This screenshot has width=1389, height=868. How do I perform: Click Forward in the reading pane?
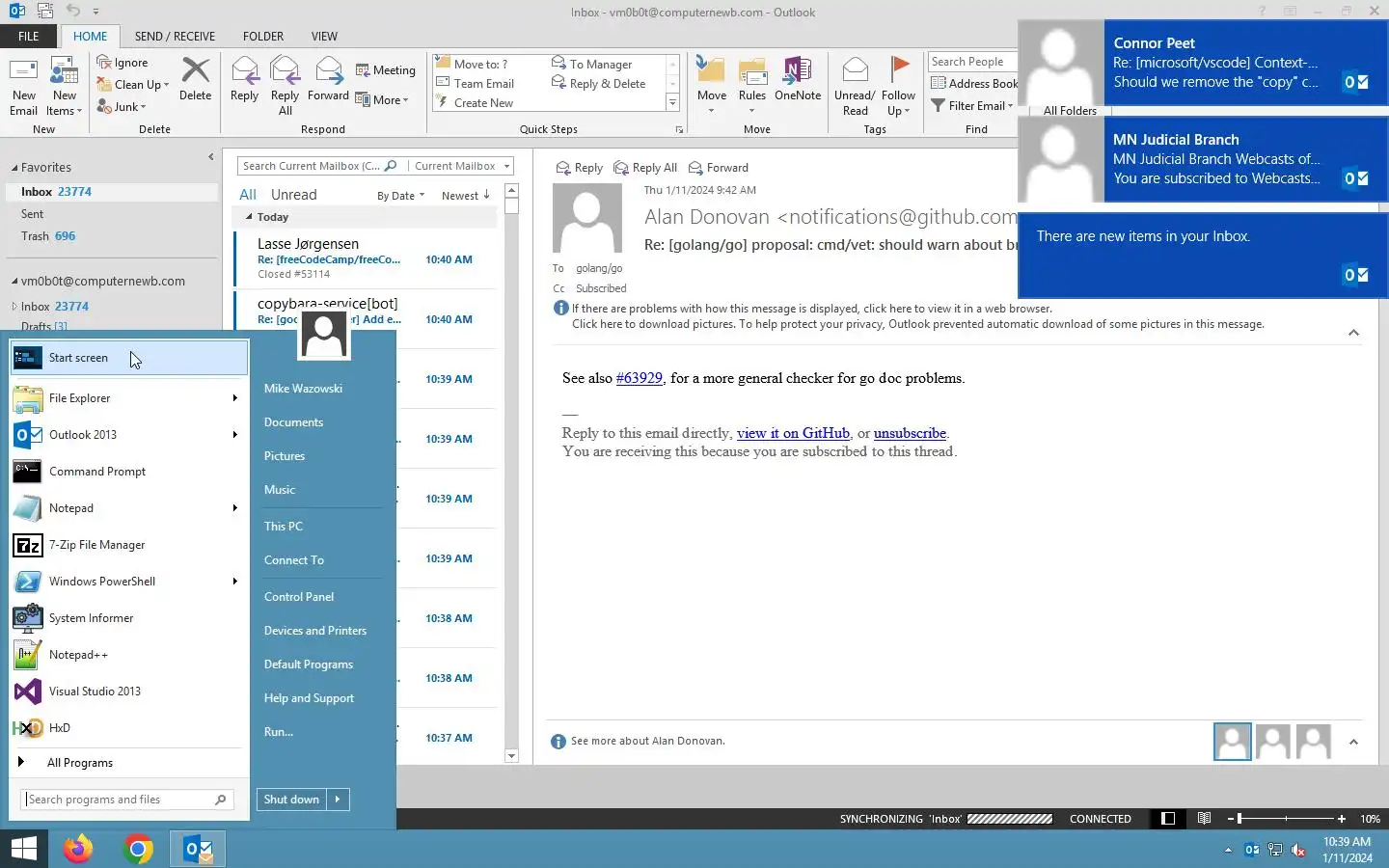click(x=719, y=168)
